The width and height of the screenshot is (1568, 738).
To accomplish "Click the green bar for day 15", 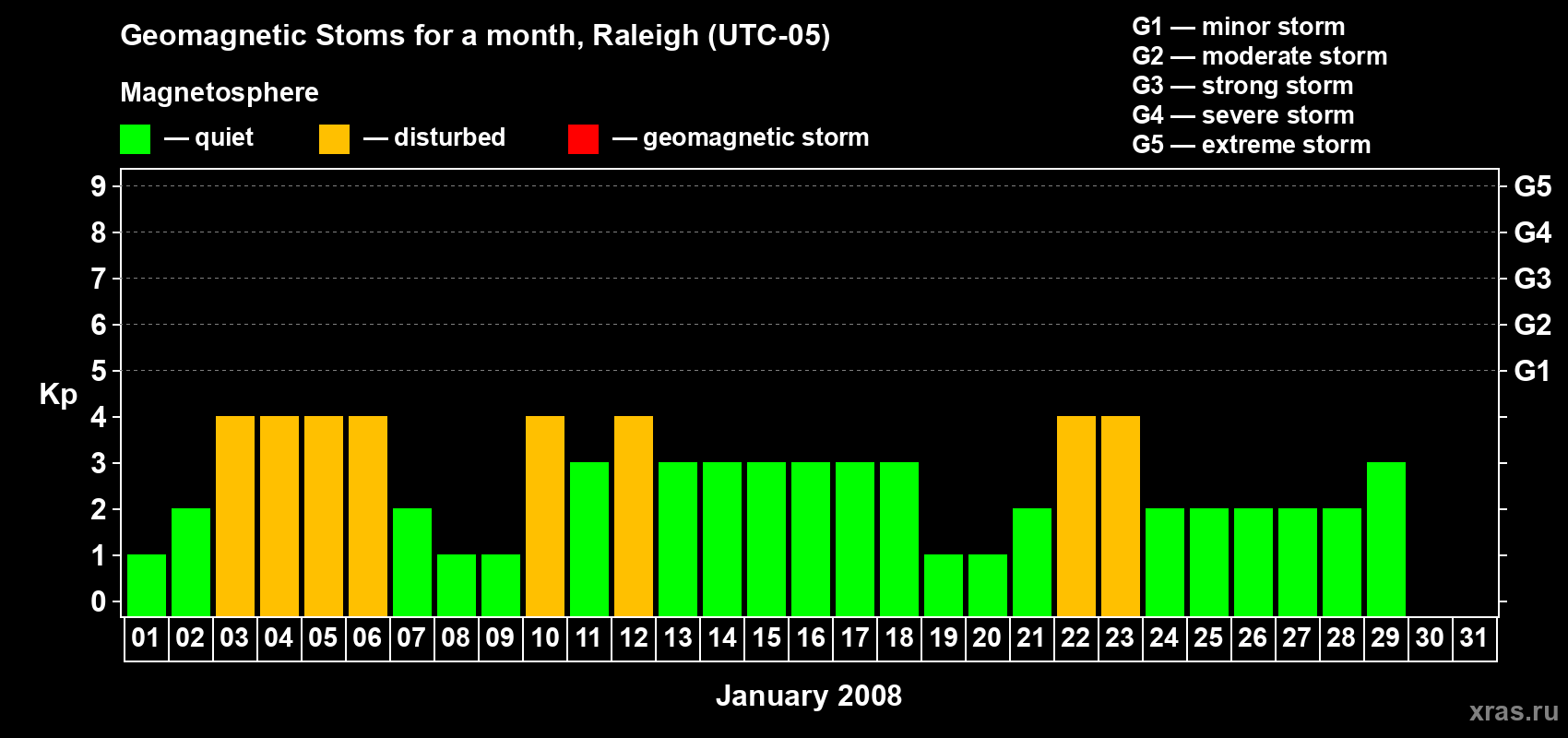I will [766, 539].
